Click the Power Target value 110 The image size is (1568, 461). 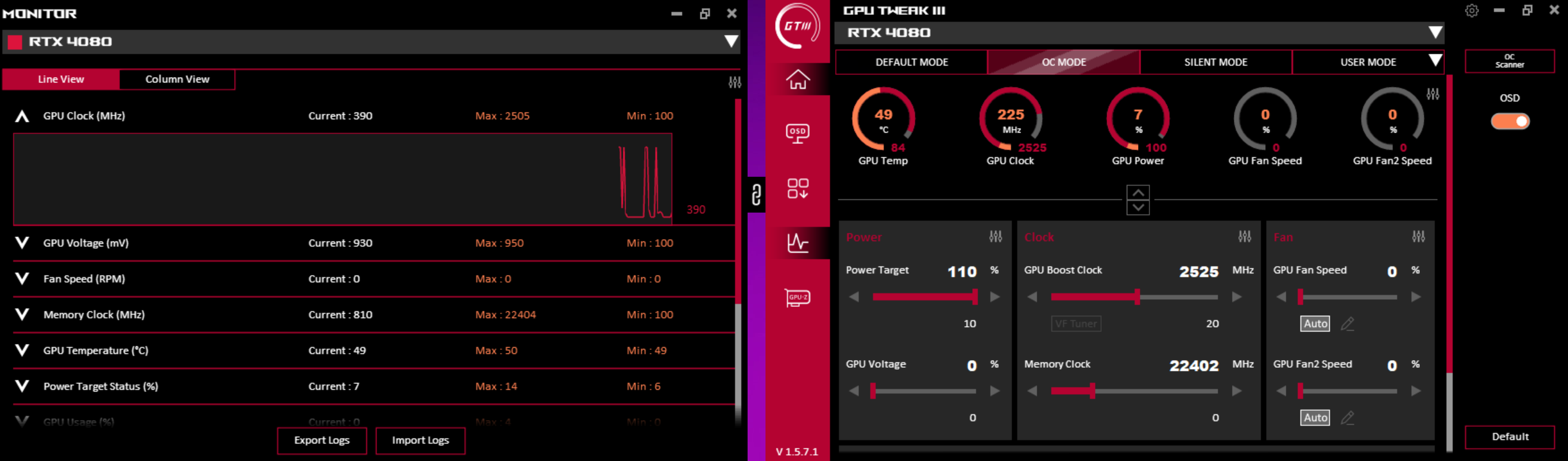coord(962,272)
